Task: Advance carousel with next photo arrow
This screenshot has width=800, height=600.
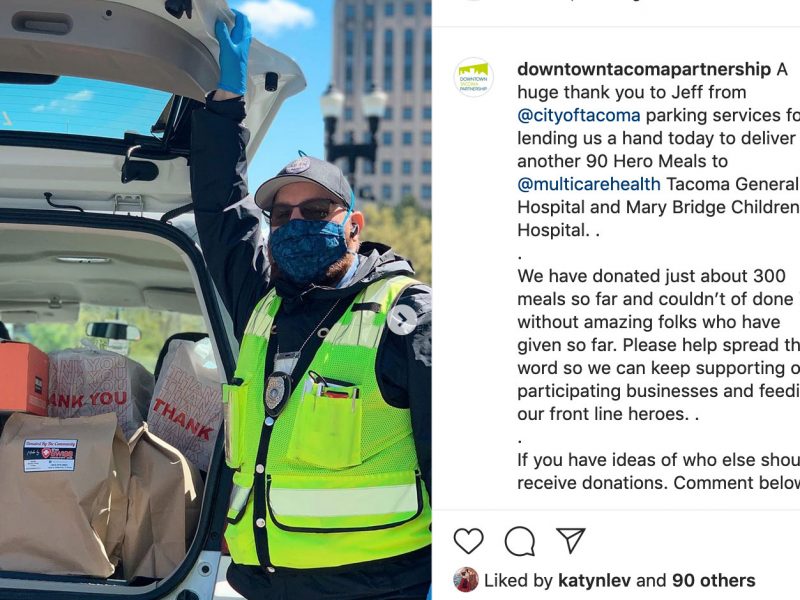Action: [x=402, y=320]
